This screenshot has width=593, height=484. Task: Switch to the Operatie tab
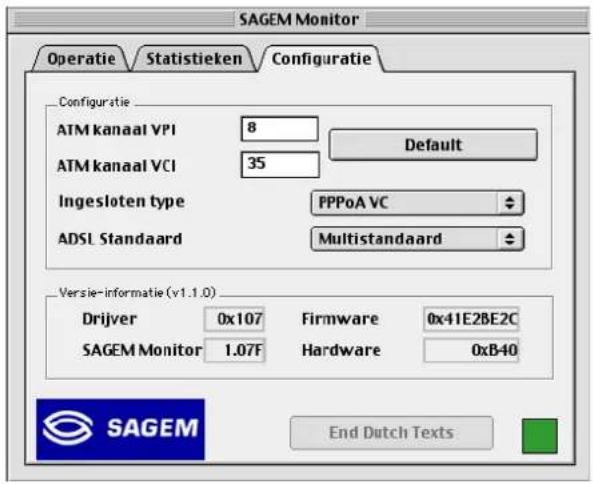tap(81, 59)
